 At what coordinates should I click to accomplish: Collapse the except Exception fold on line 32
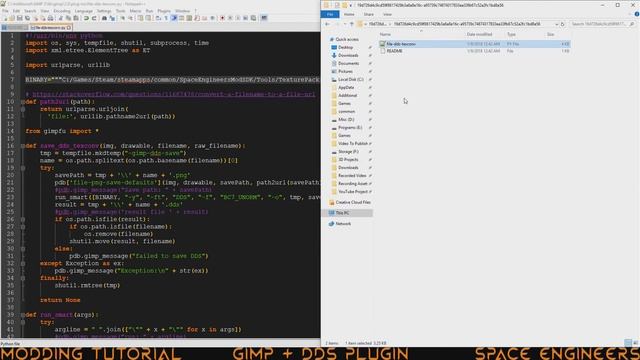[x=23, y=263]
